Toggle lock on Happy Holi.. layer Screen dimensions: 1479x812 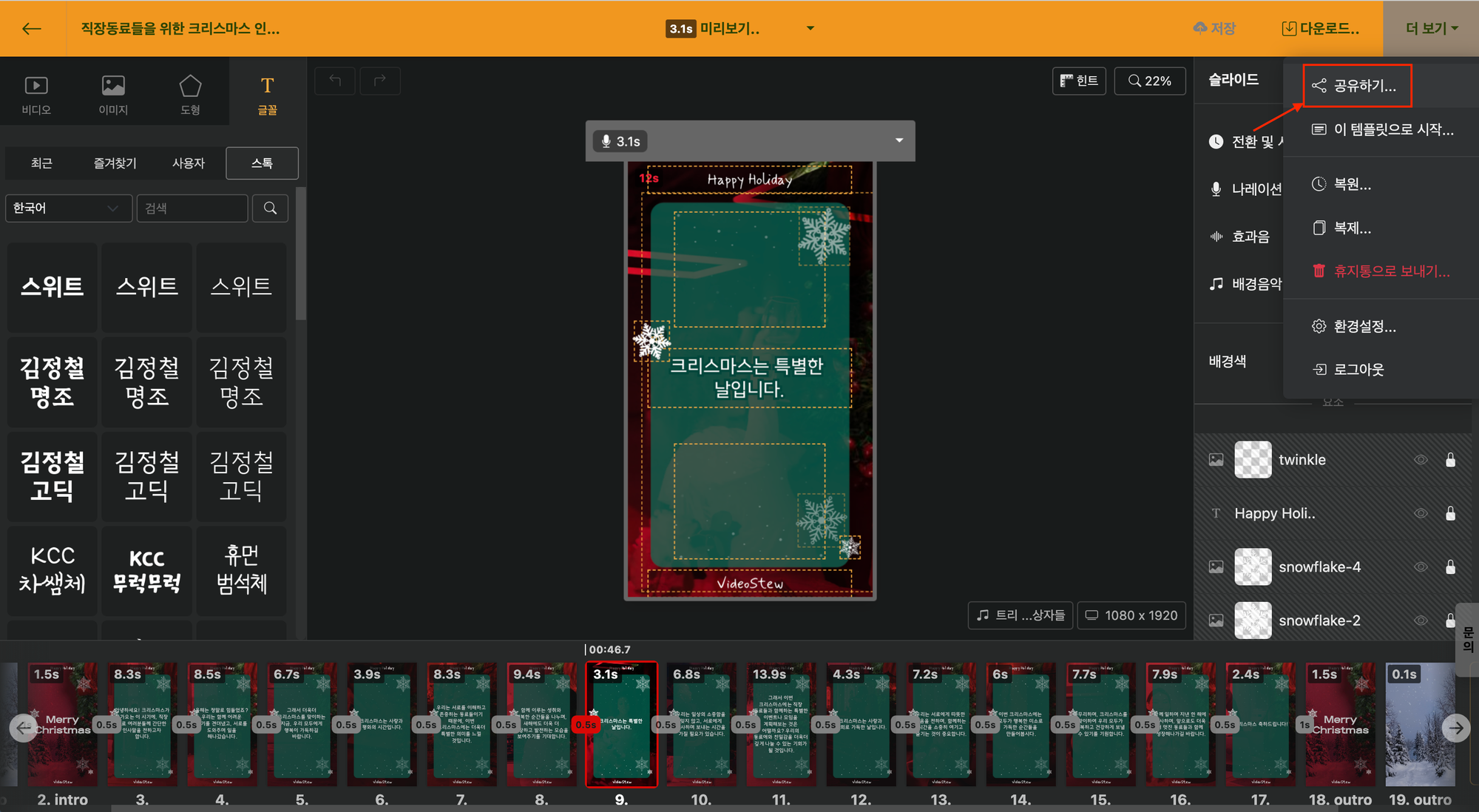coord(1450,513)
